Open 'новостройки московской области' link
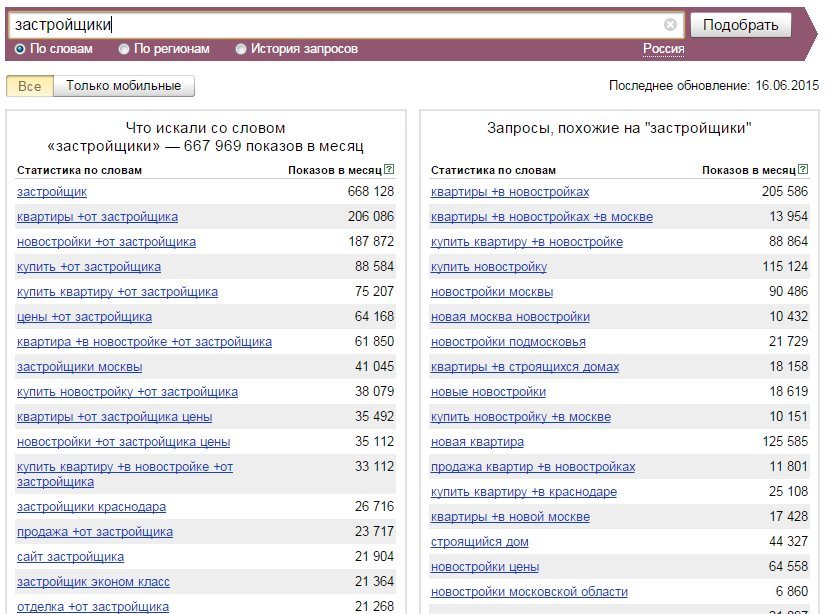The height and width of the screenshot is (614, 837). point(529,592)
